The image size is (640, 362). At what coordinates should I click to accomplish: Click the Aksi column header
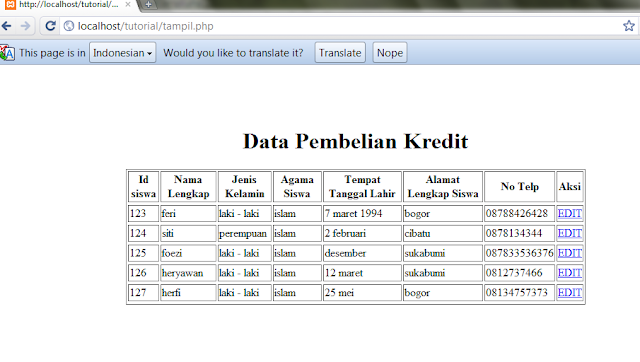click(570, 187)
